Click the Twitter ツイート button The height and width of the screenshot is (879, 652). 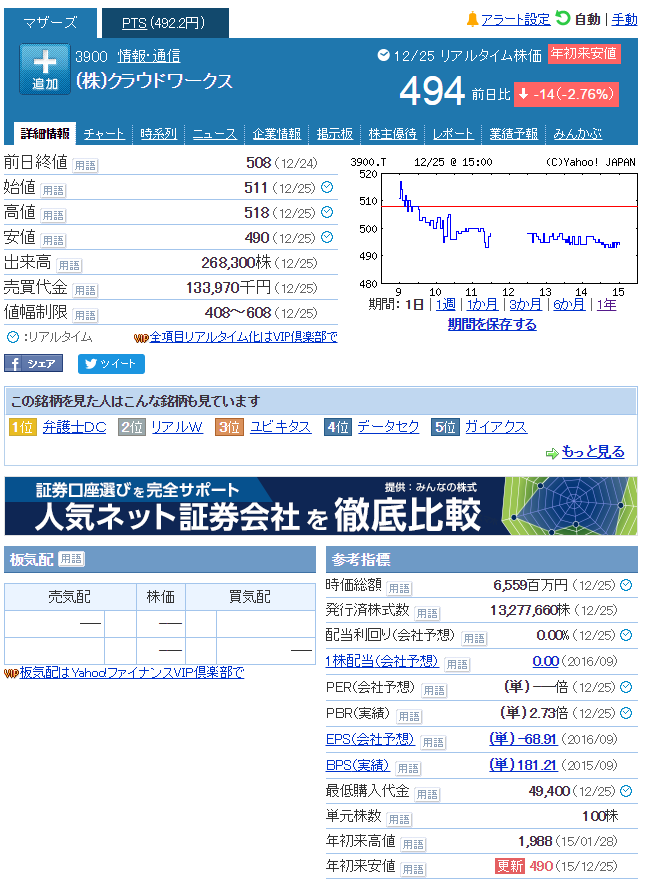(111, 364)
